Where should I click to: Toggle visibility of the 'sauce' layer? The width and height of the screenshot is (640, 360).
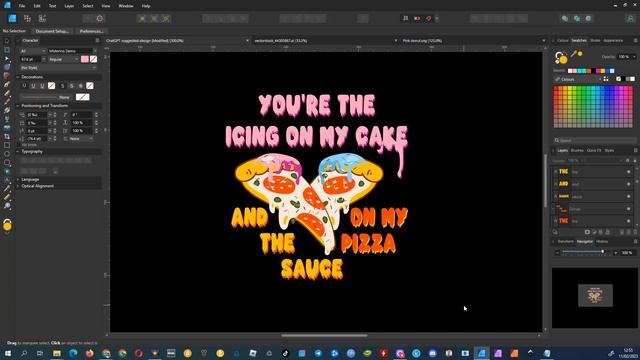point(629,196)
